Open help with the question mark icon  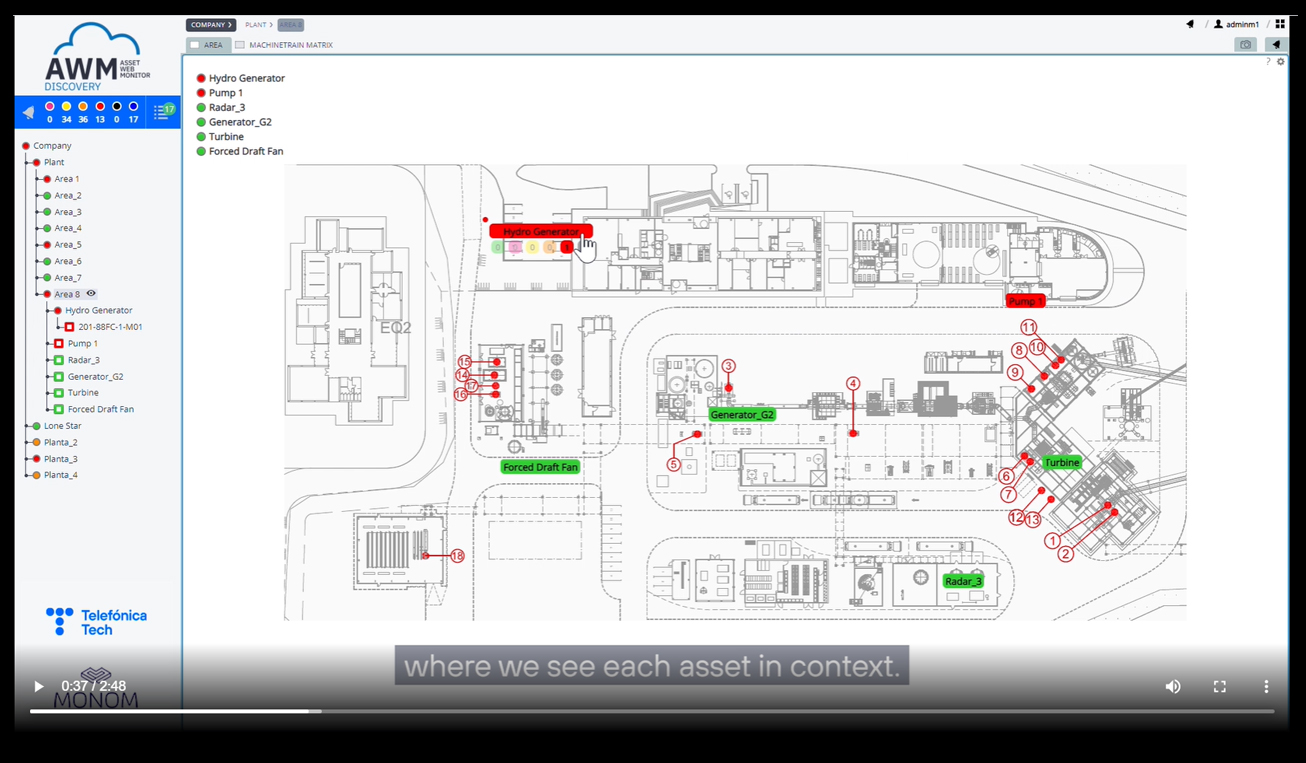(1268, 62)
